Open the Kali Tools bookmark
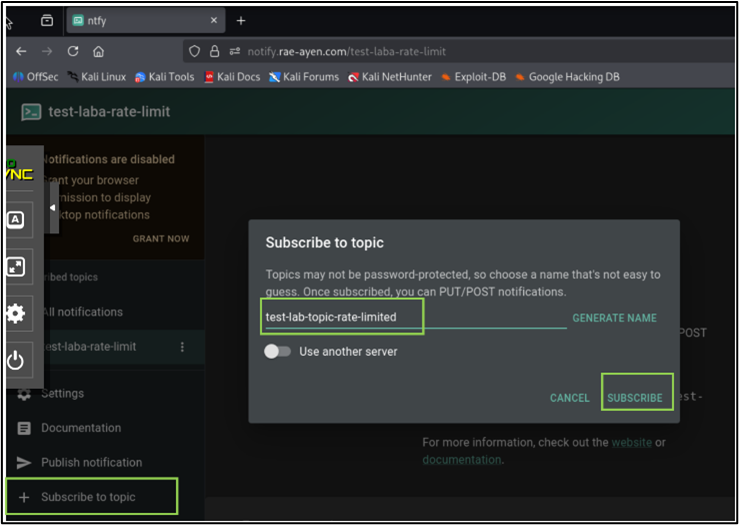Image resolution: width=739 pixels, height=525 pixels. point(164,77)
